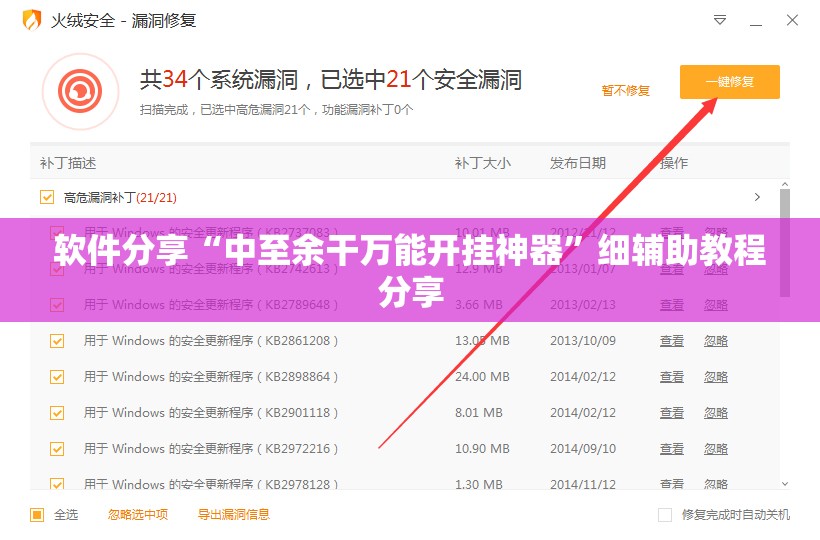
Task: Click 查看 for KB2901118
Action: pos(672,413)
